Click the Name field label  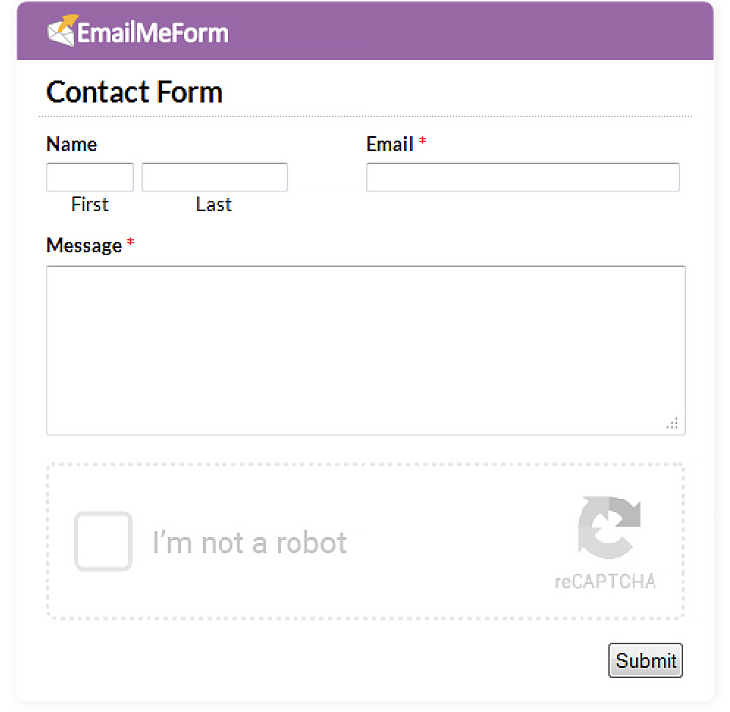click(72, 144)
